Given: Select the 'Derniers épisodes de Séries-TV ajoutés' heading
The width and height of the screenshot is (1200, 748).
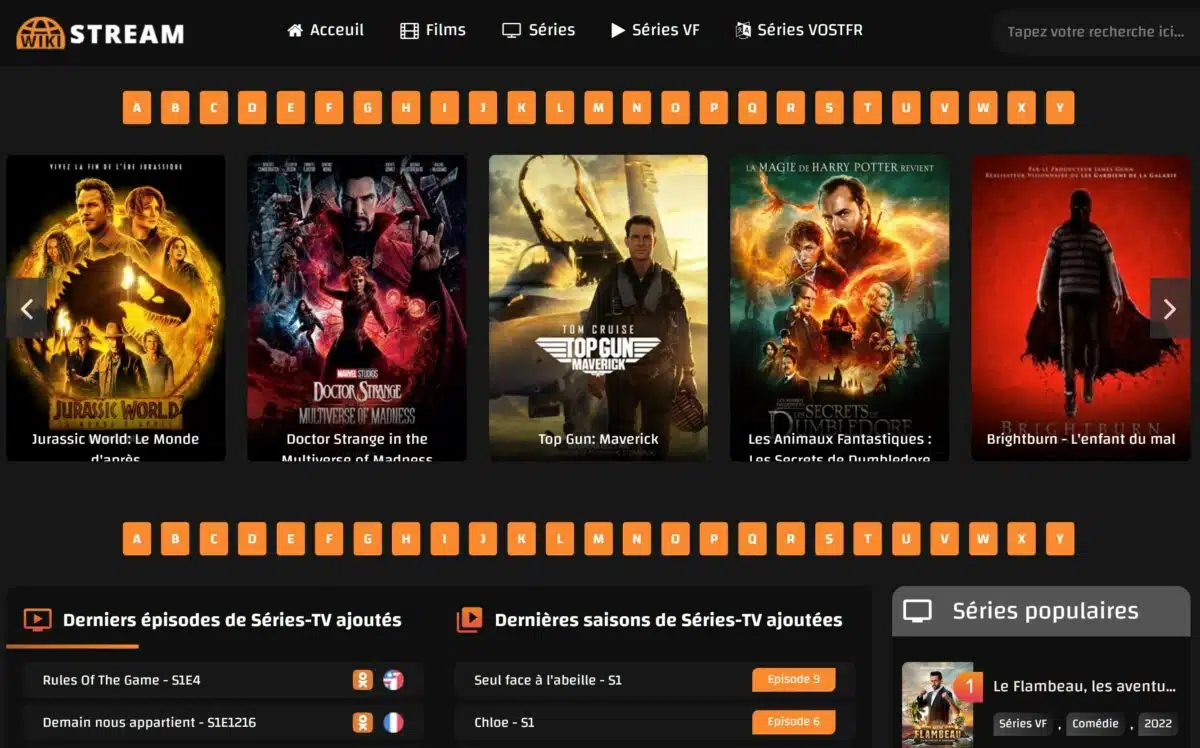Looking at the screenshot, I should click(x=232, y=620).
